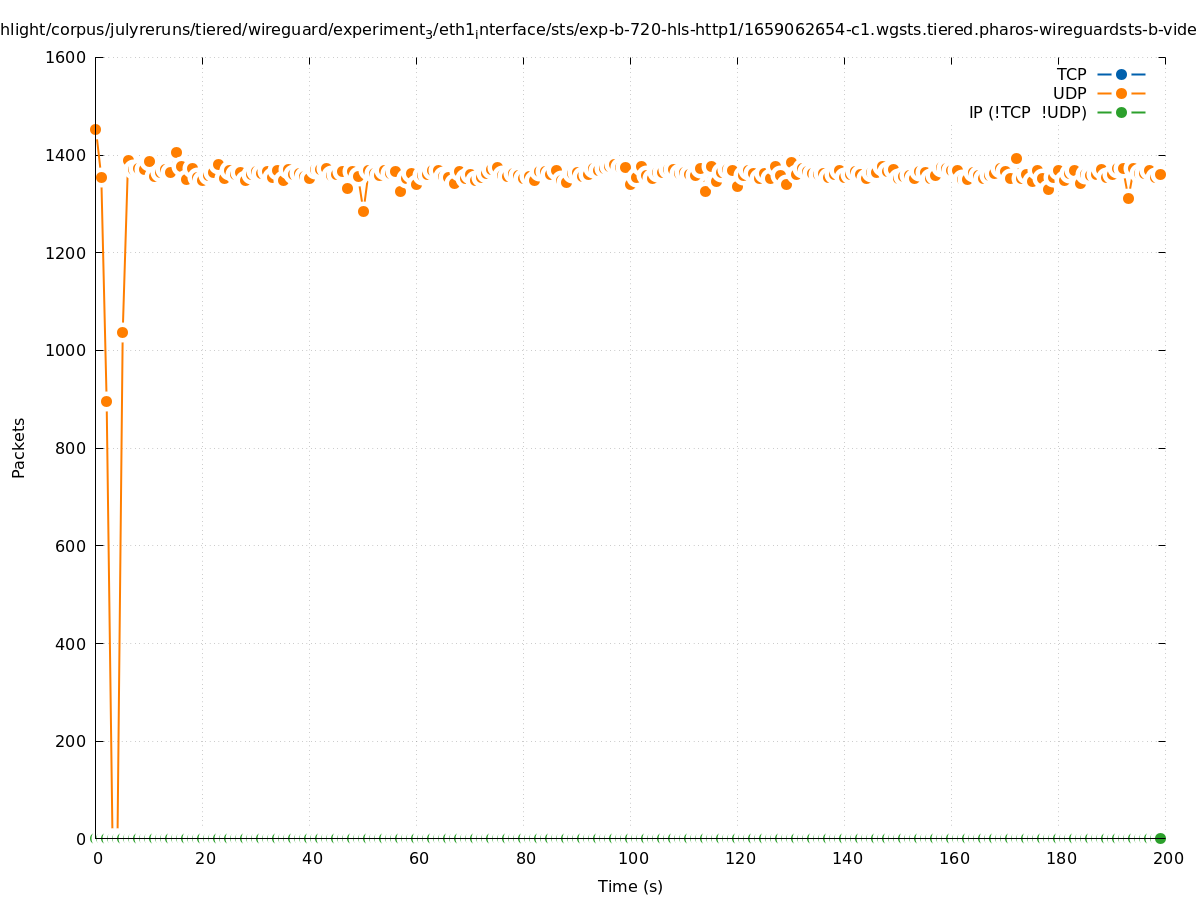Click the 100 x-axis tick label

coord(632,858)
